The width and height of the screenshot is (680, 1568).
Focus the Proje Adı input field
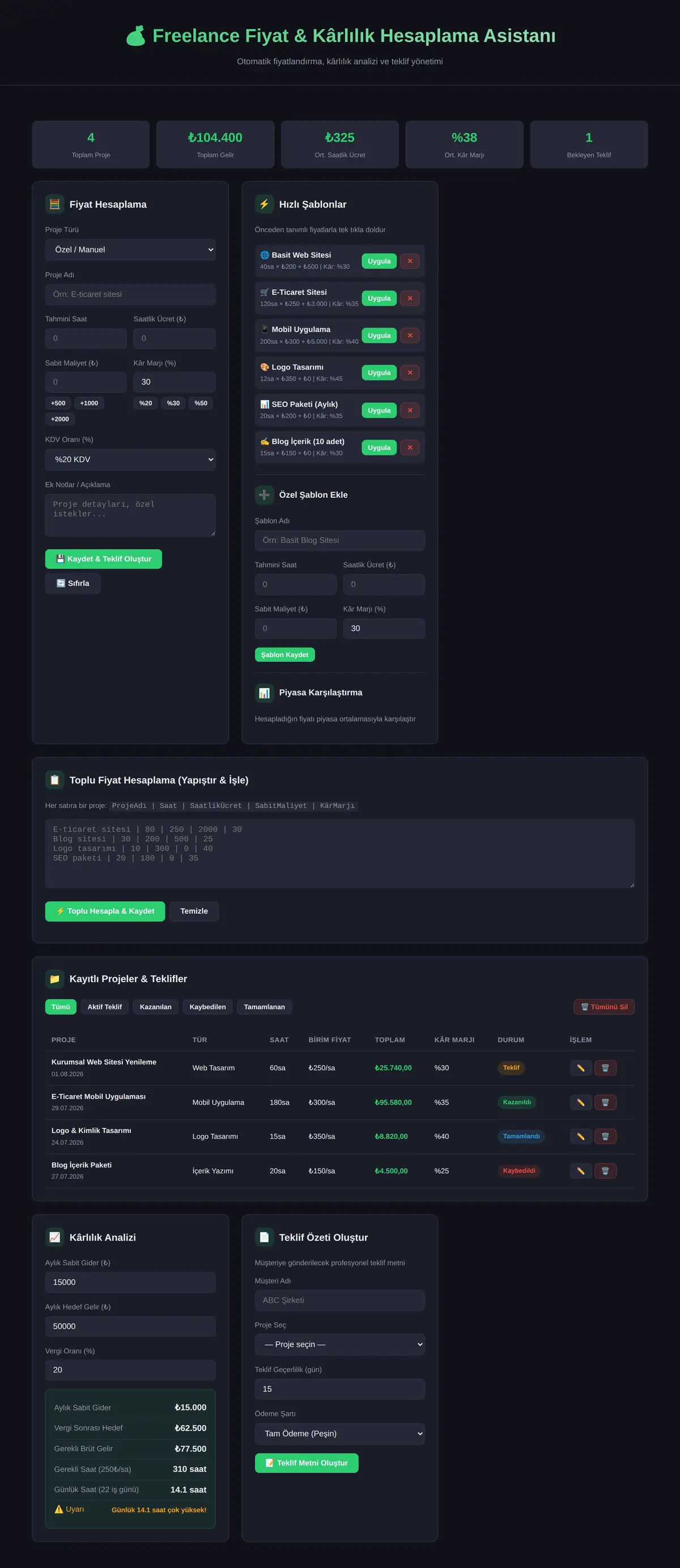tap(130, 294)
